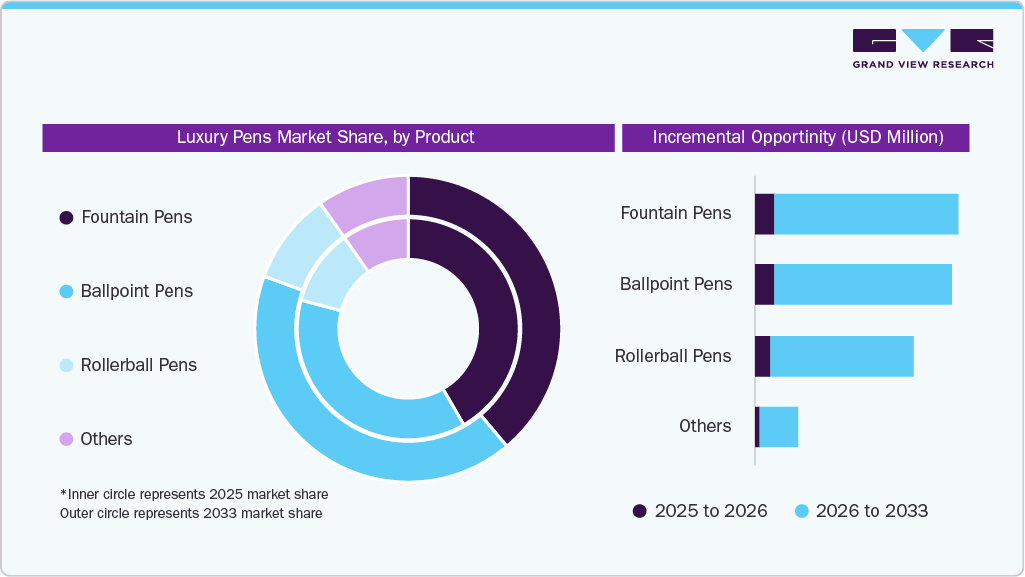Click the 'Fountain Pens' bar chart axis label
1025x577 pixels.
click(x=676, y=213)
